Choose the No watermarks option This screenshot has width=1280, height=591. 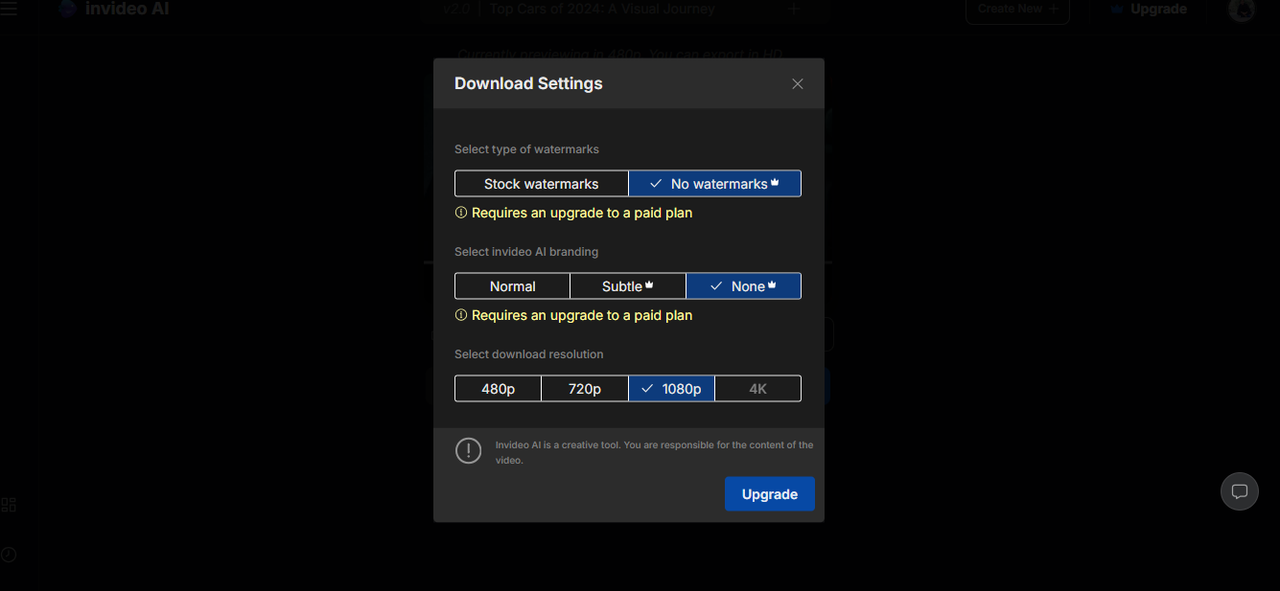coord(714,184)
